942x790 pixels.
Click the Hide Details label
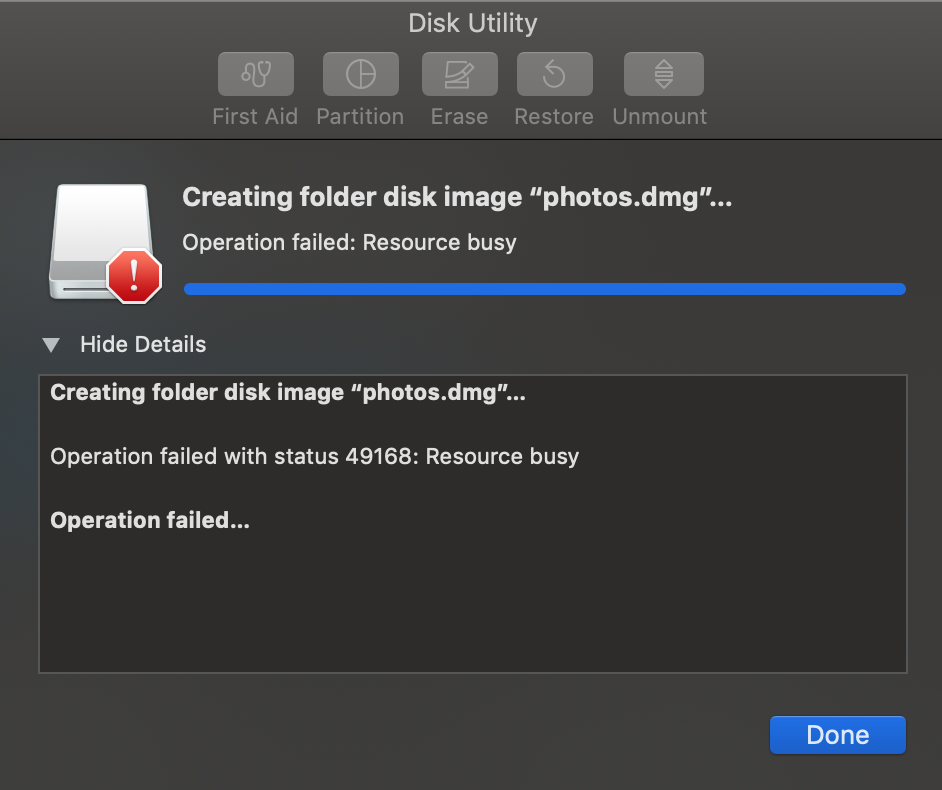click(143, 345)
